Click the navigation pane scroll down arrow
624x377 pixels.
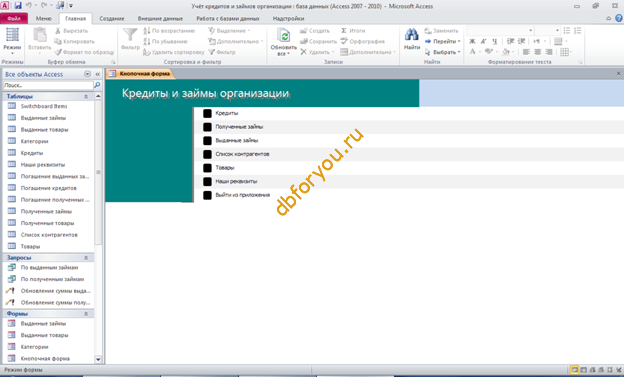click(98, 359)
